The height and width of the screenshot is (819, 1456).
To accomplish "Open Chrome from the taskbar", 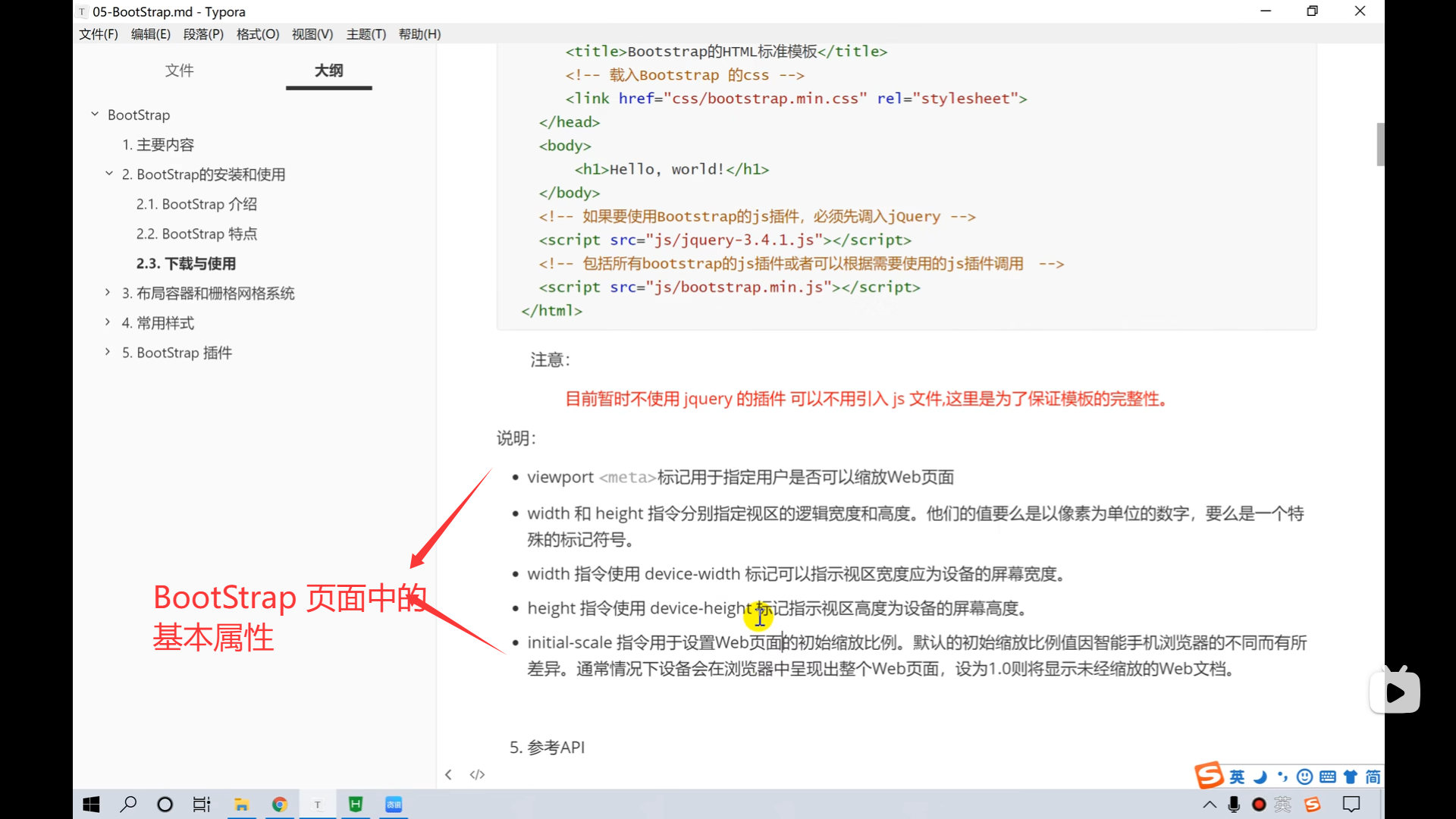I will coord(280,805).
